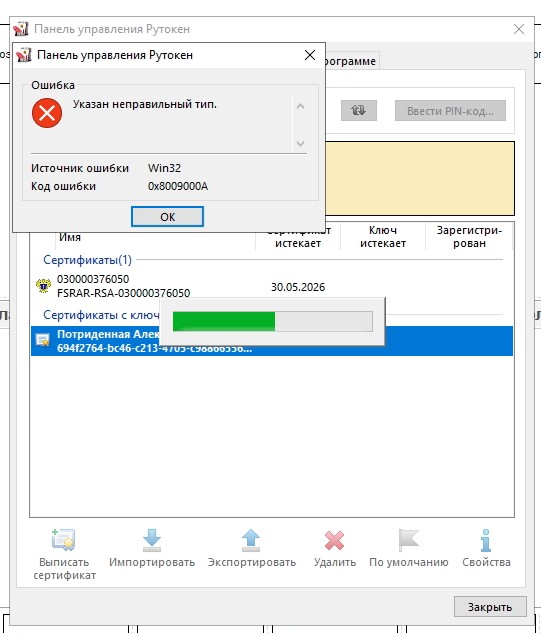Click the Экспортировать up-arrow icon
This screenshot has height=633, width=541.
point(251,540)
